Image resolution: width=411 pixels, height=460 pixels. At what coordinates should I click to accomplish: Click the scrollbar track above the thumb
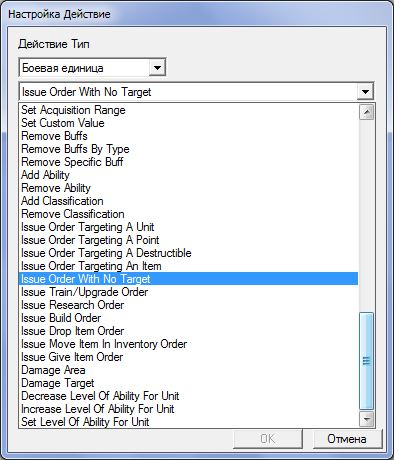coord(367,216)
